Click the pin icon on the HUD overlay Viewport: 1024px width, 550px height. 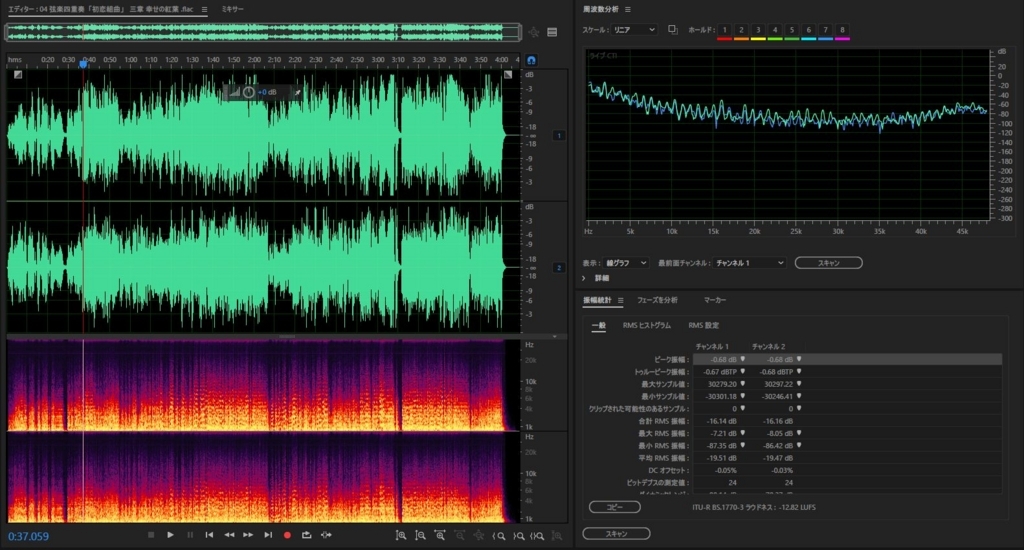coord(297,92)
